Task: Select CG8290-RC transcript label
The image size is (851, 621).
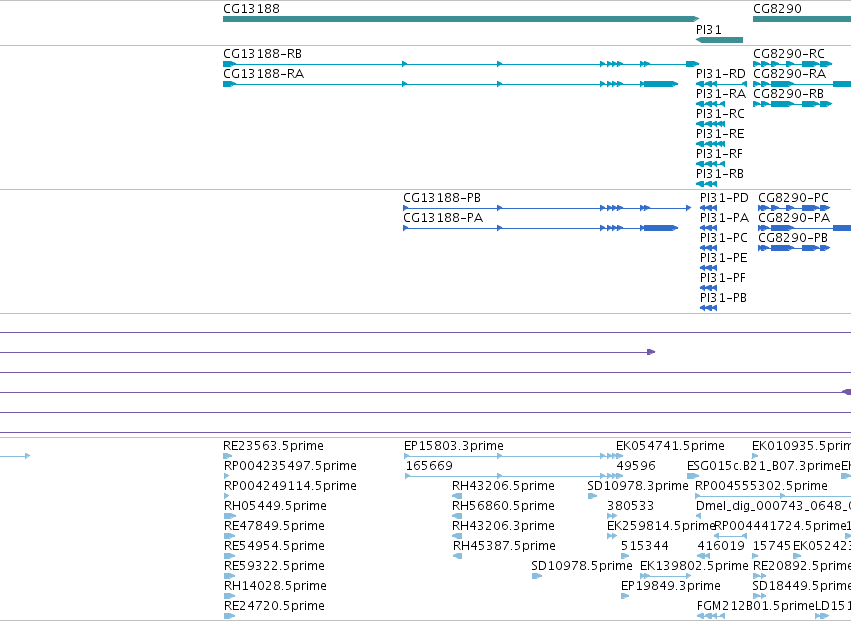Action: pyautogui.click(x=789, y=54)
